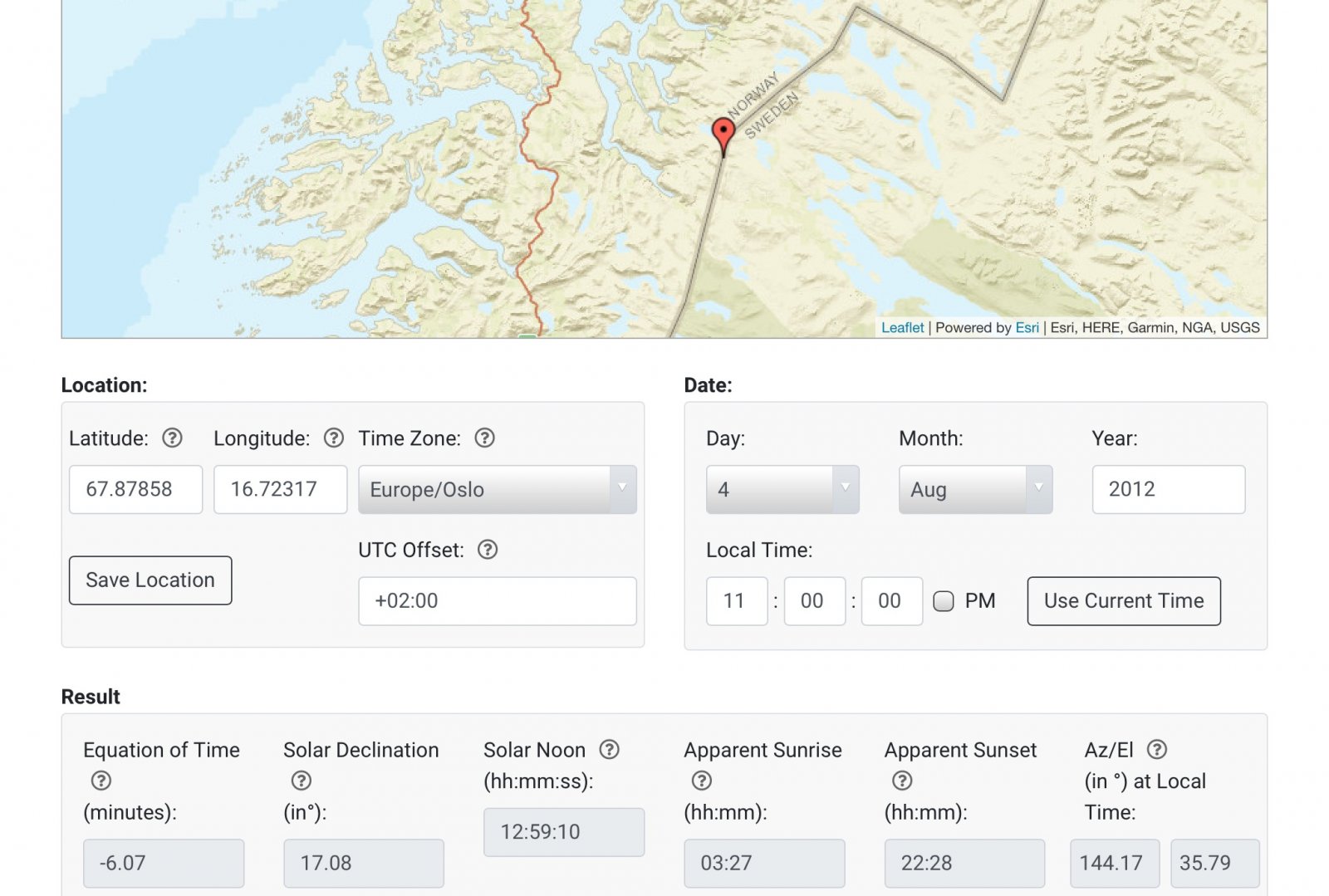Click the Year field showing 2012

coord(1168,489)
